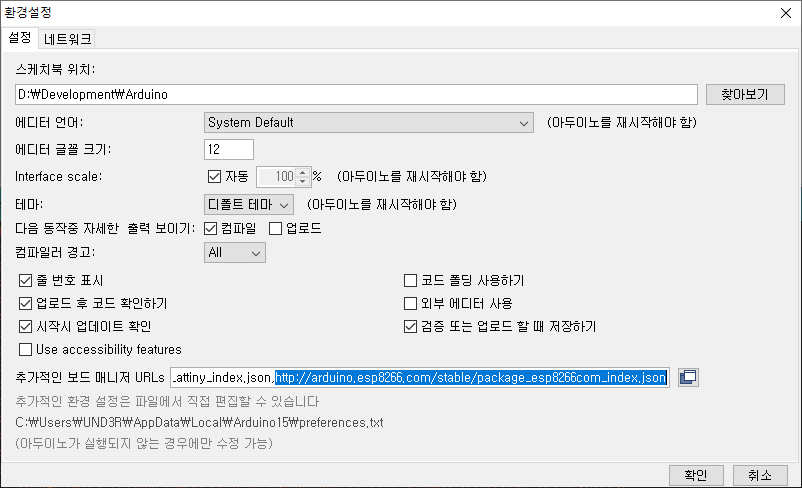Toggle 검증 또는 업로드 할 때 저장하기 checkbox
This screenshot has width=802, height=488.
click(x=410, y=326)
